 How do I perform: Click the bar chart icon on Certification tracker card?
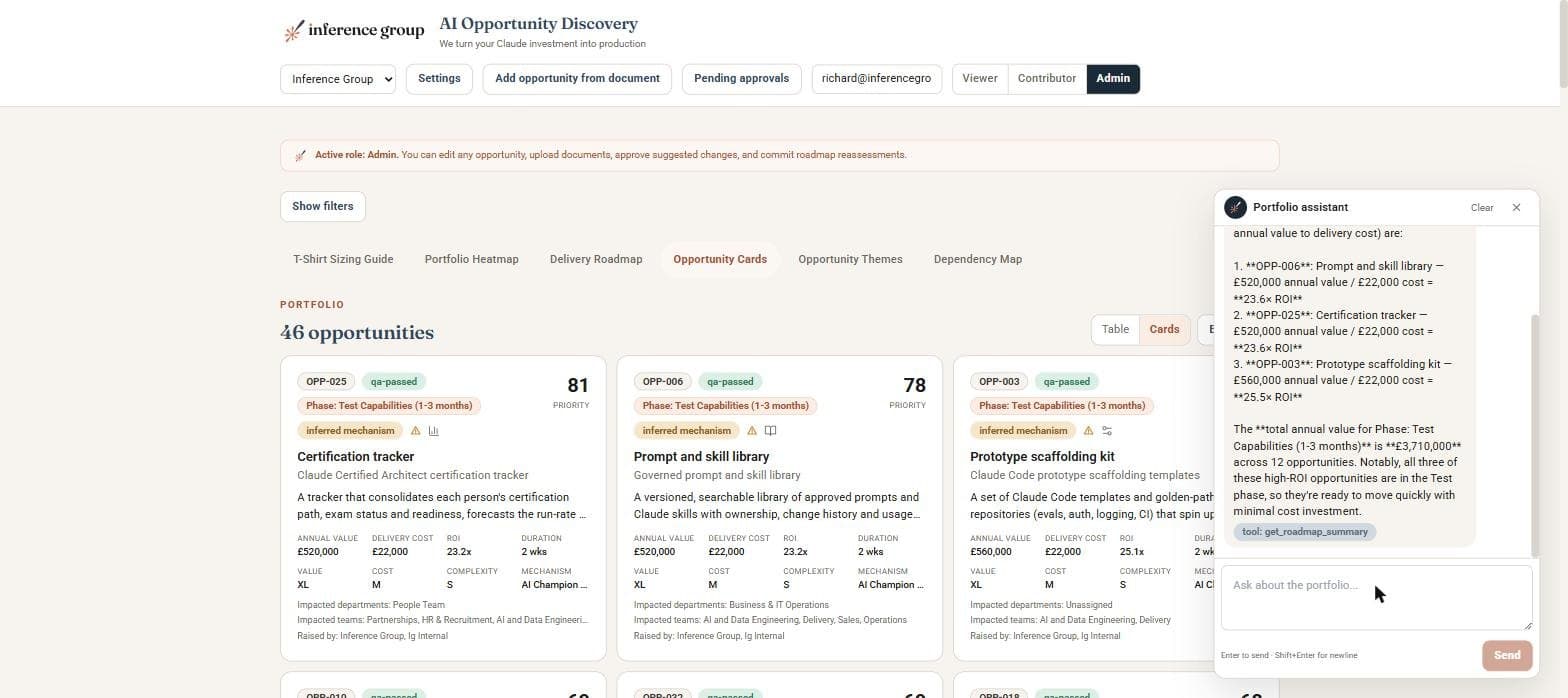tap(434, 431)
